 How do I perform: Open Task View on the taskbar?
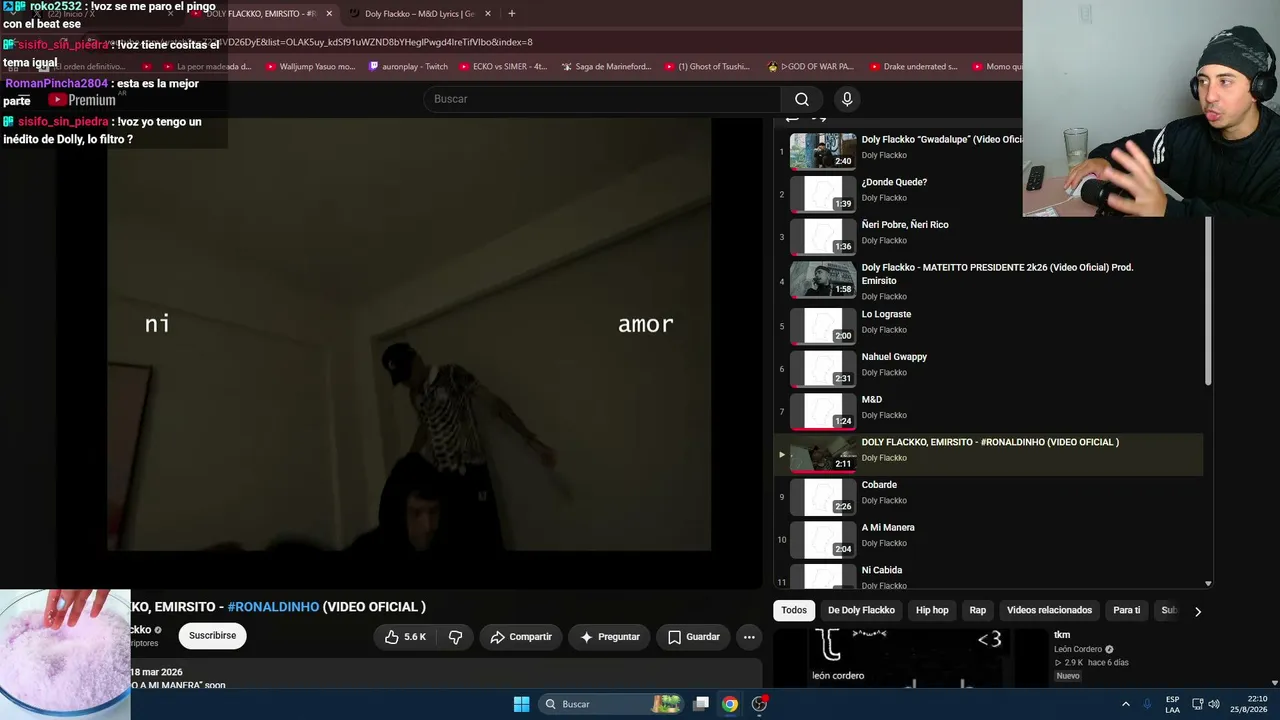pos(701,704)
